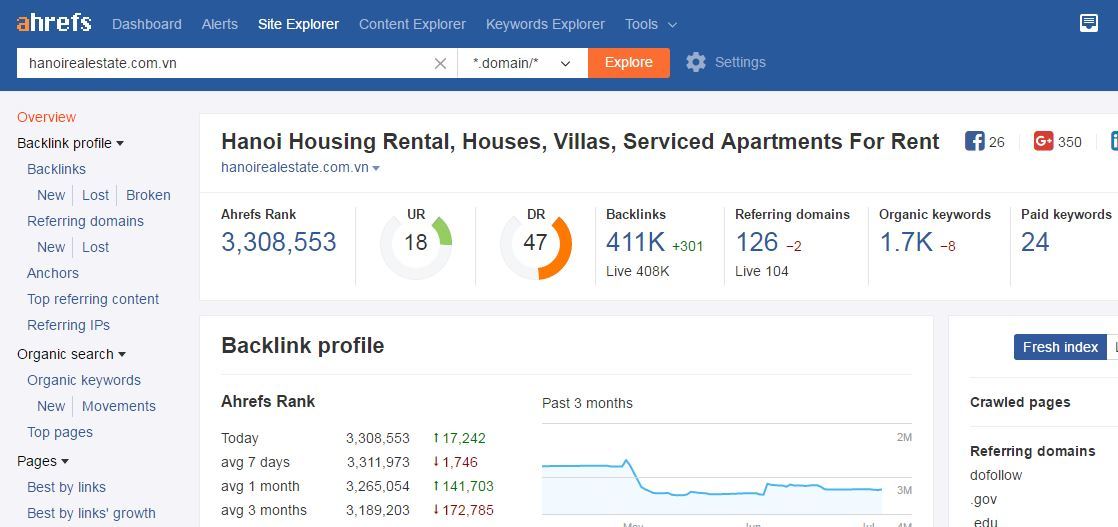The image size is (1118, 527).
Task: Collapse the Pages sidebar section
Action: click(43, 461)
